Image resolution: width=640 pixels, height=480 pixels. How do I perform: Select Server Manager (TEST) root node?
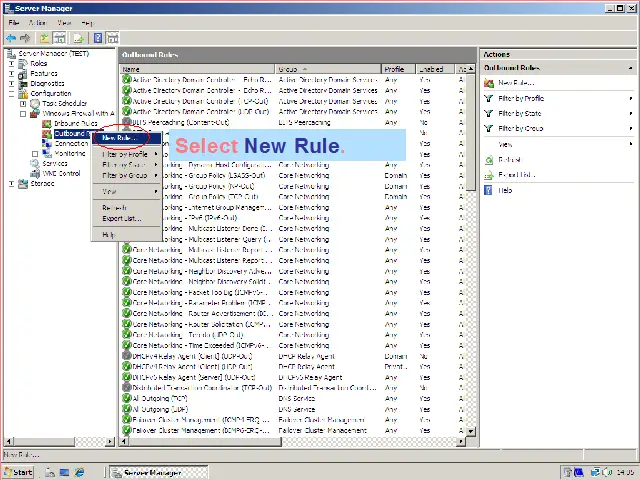pyautogui.click(x=53, y=53)
